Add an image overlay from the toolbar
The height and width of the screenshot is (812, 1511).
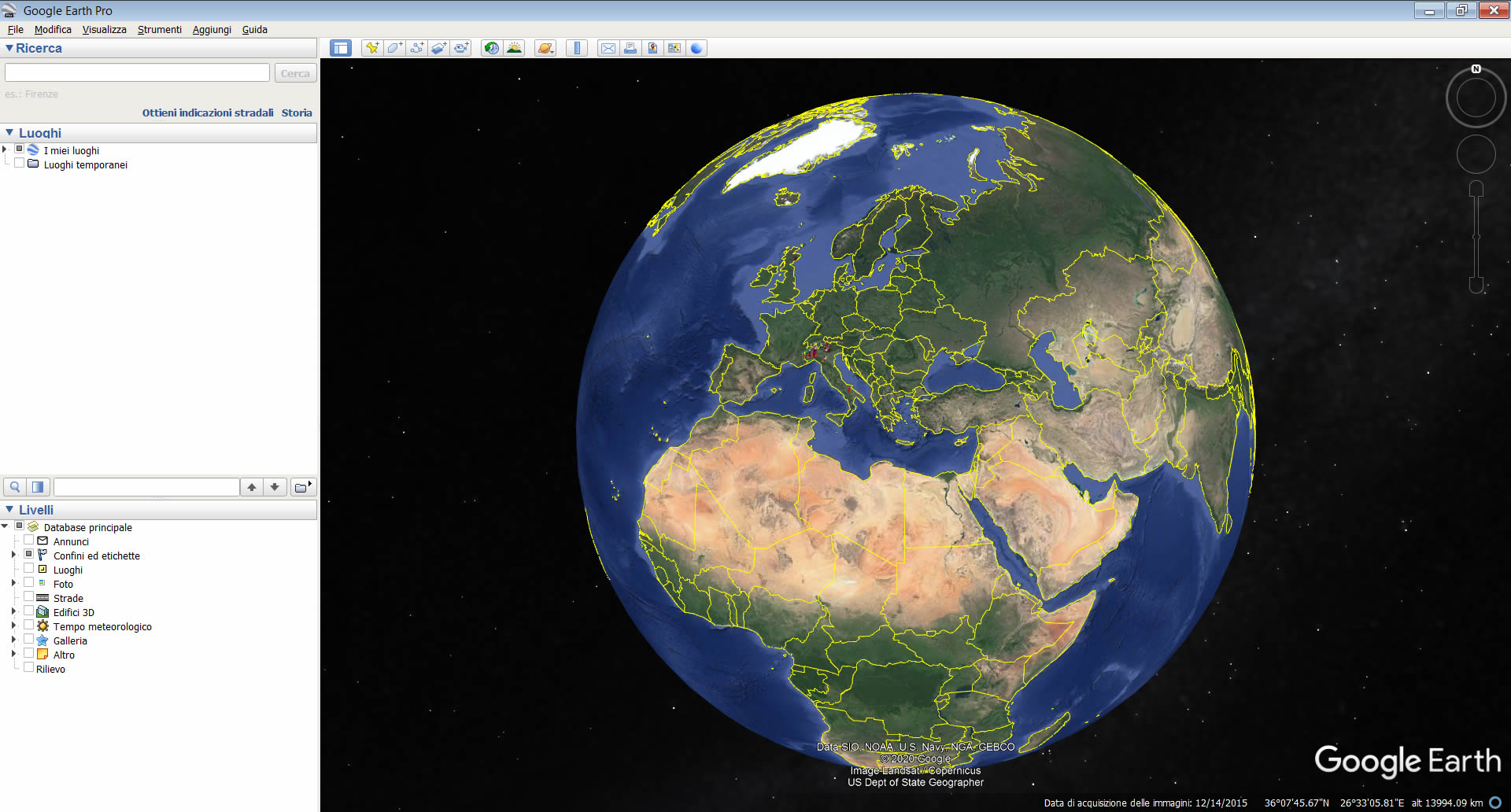(x=438, y=48)
